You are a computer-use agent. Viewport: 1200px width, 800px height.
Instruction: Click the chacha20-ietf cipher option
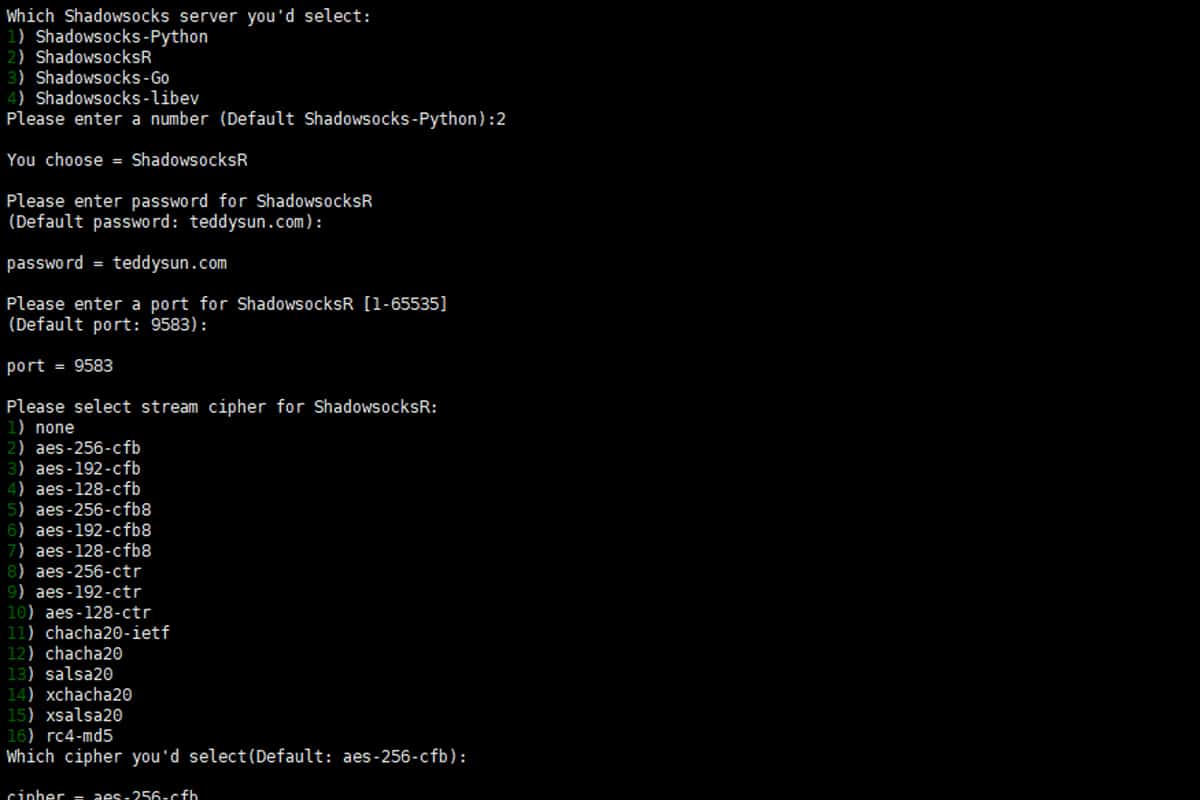[107, 633]
